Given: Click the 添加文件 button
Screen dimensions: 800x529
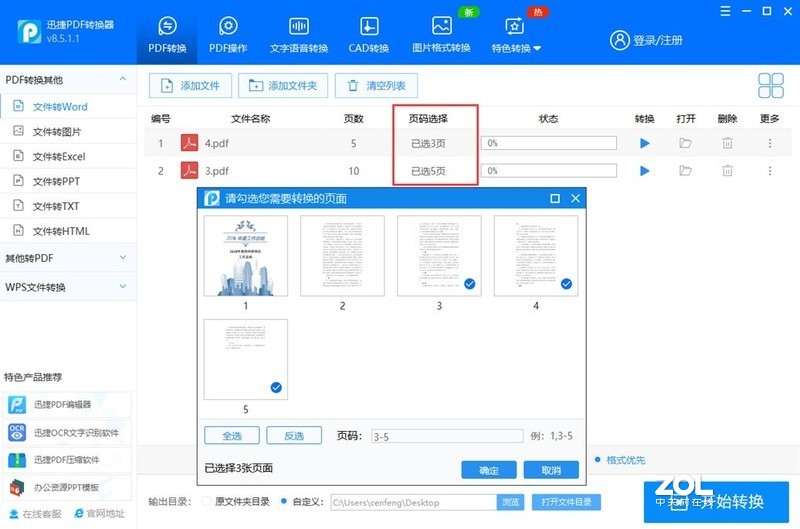Looking at the screenshot, I should click(x=190, y=85).
